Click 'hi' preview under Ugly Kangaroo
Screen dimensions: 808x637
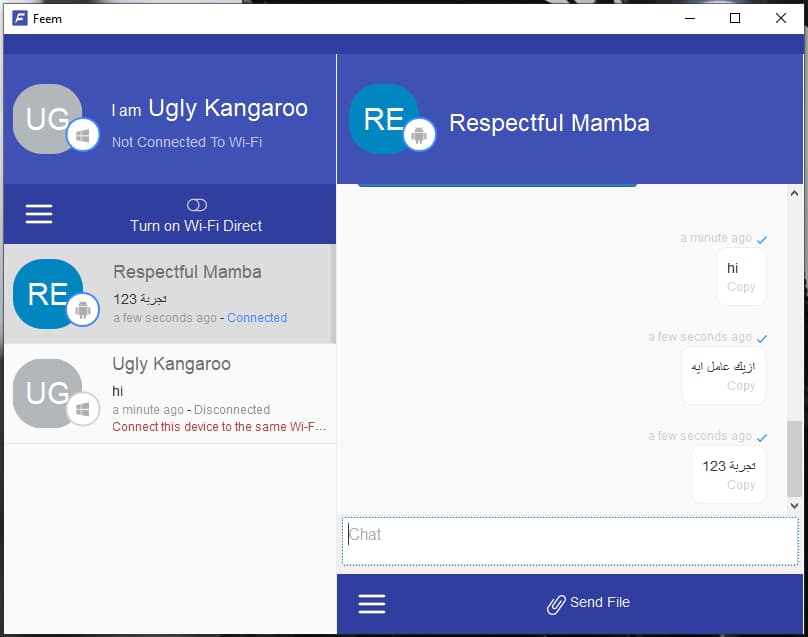(x=117, y=391)
